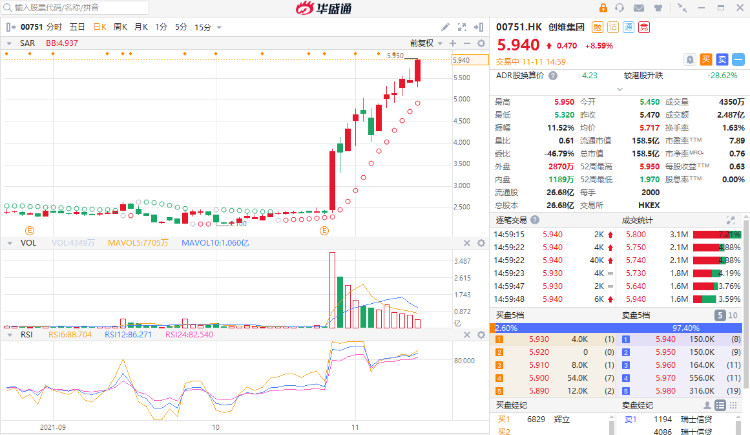Open the mail messages icon

click(639, 8)
